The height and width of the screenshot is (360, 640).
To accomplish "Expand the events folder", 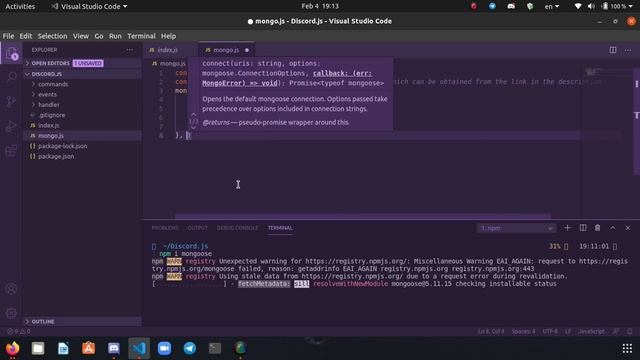I will pos(83,94).
